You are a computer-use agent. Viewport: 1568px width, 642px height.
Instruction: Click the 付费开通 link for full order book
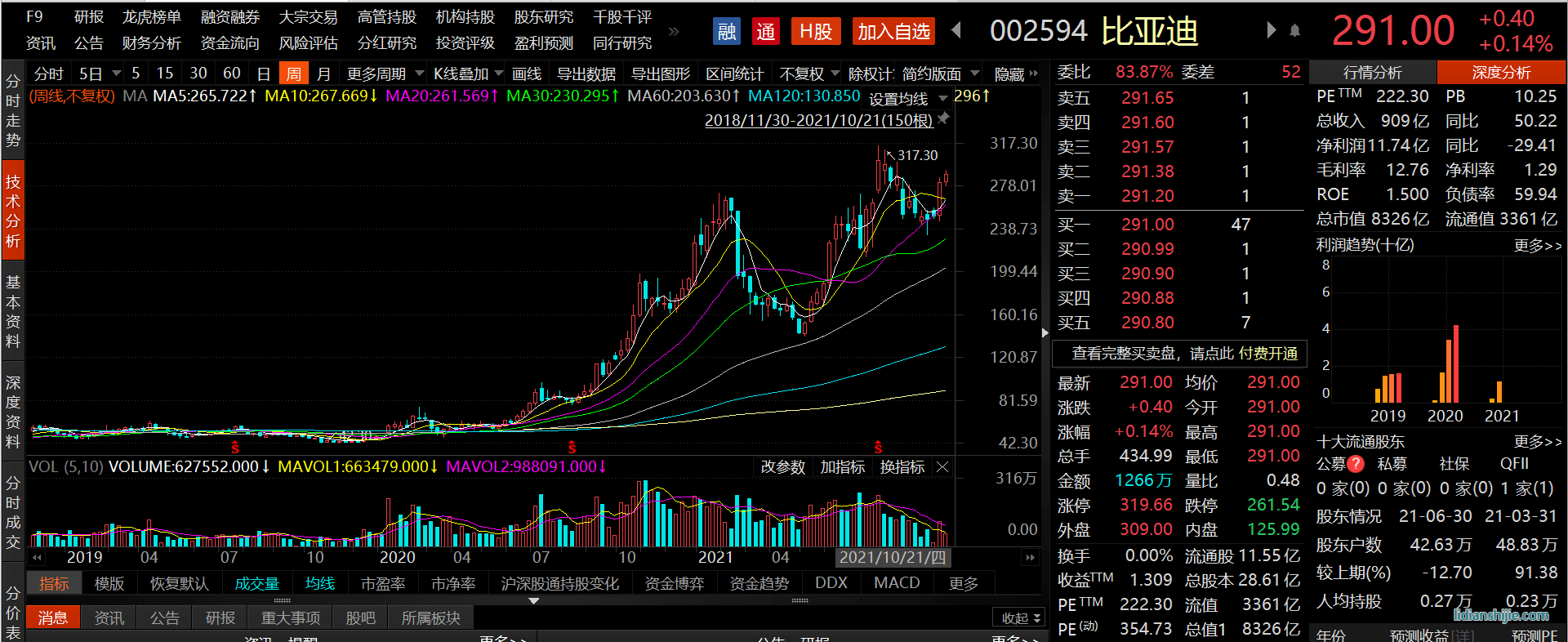(x=1267, y=354)
